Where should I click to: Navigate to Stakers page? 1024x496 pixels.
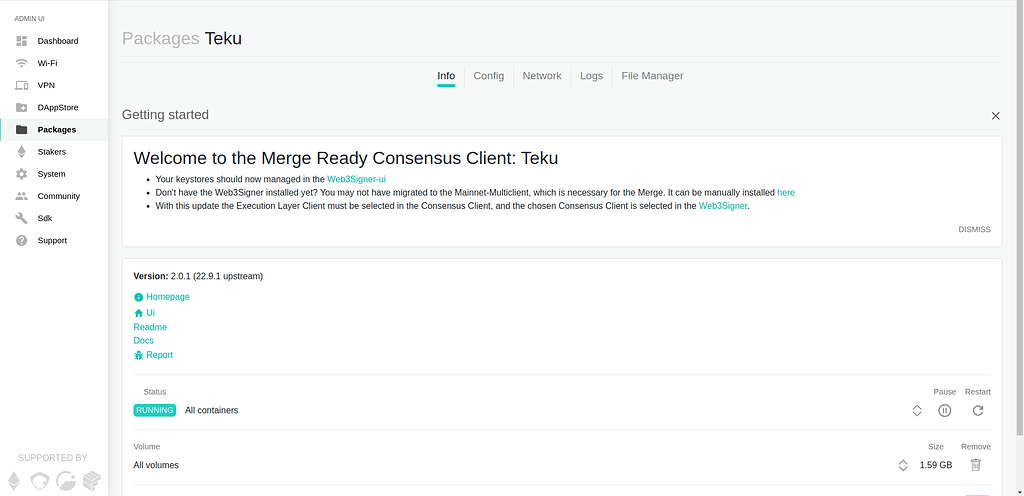(x=52, y=152)
